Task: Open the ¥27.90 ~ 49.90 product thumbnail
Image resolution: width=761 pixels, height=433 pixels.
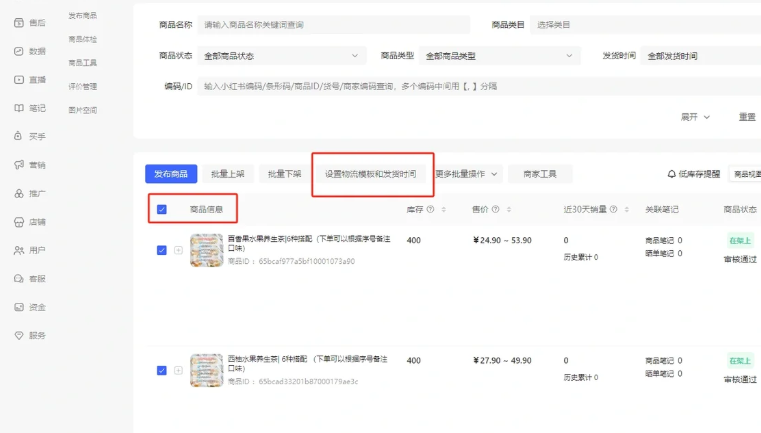Action: (x=206, y=370)
